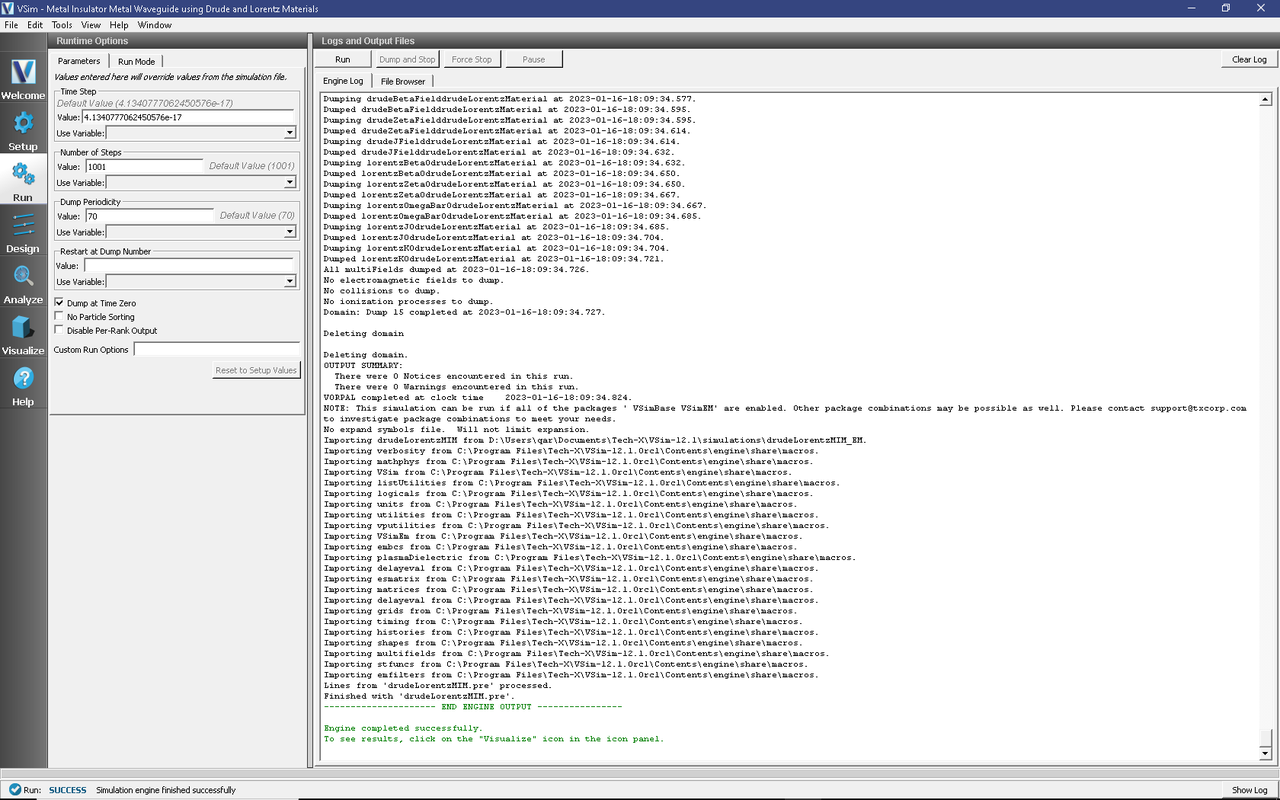
Task: Click Reset to Setup Values button
Action: (x=256, y=370)
